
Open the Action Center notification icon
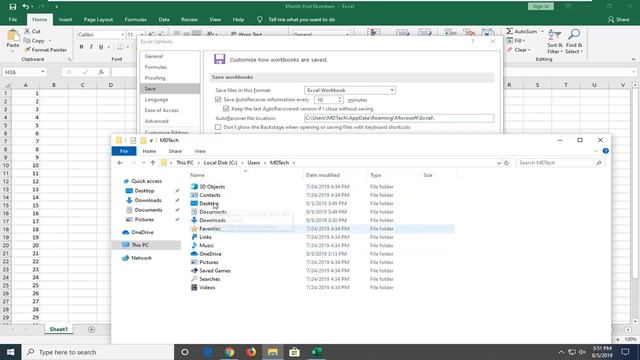(625, 352)
